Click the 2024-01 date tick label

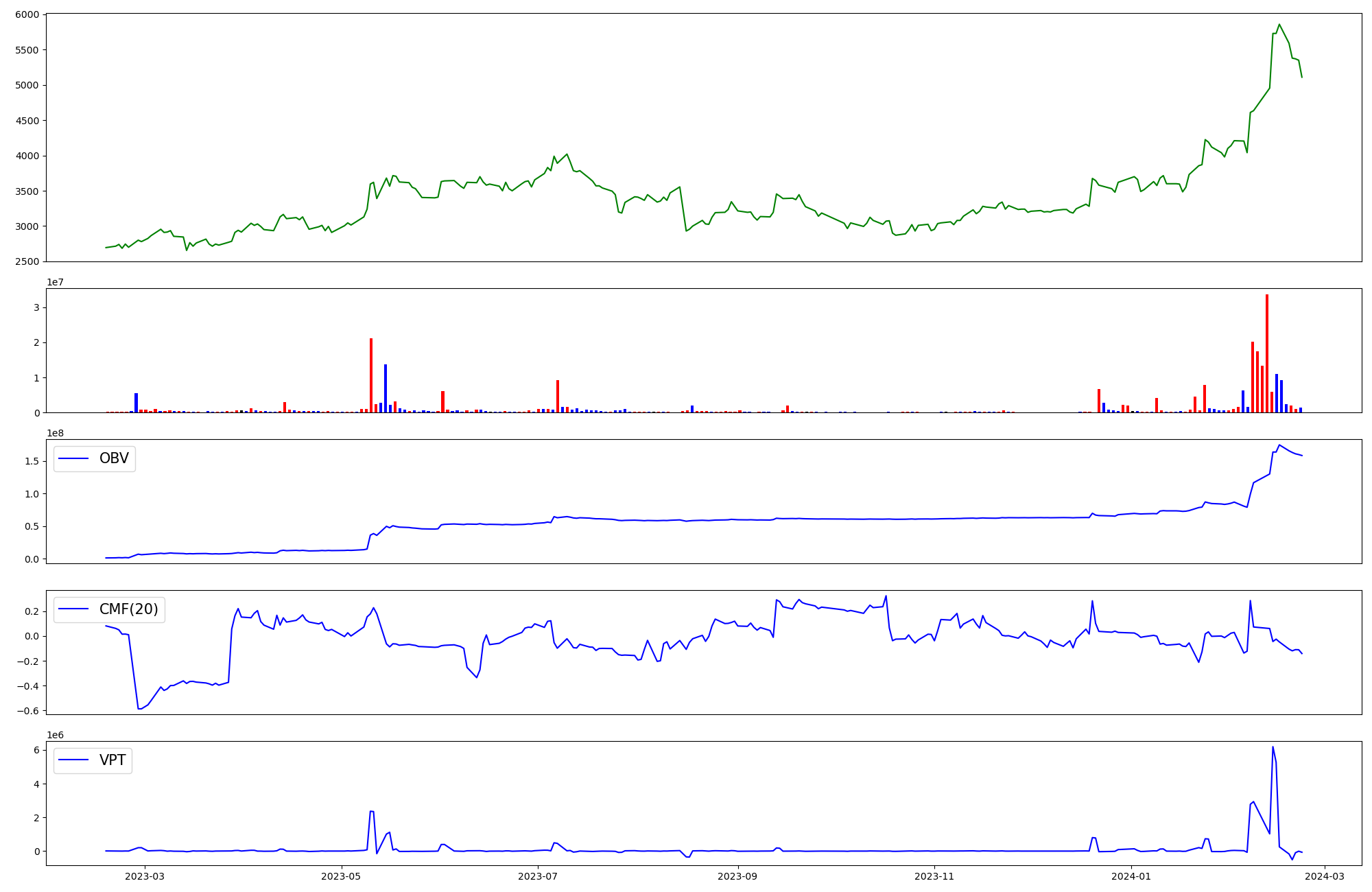[1131, 876]
